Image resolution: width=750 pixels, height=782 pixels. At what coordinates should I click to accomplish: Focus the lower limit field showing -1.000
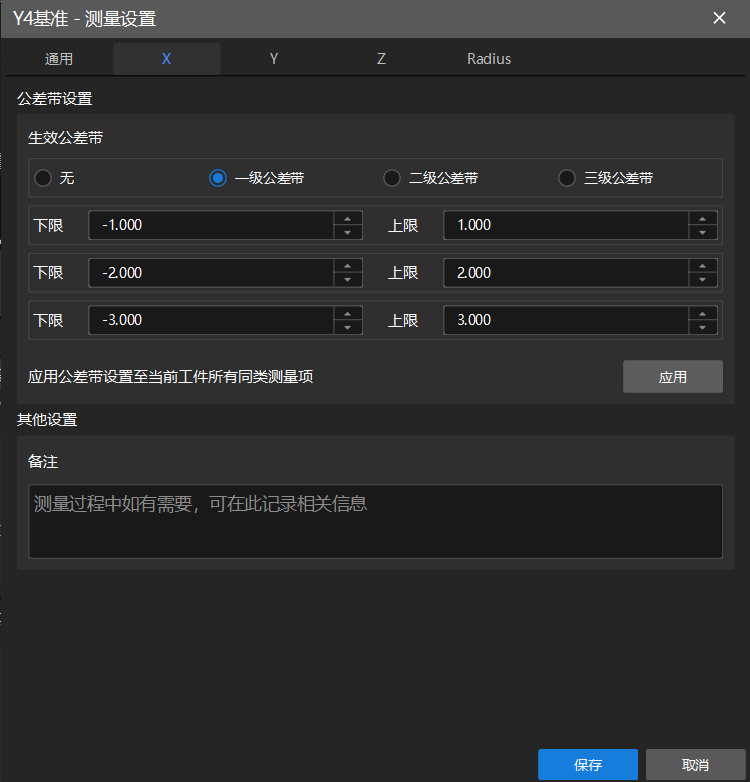coord(210,225)
